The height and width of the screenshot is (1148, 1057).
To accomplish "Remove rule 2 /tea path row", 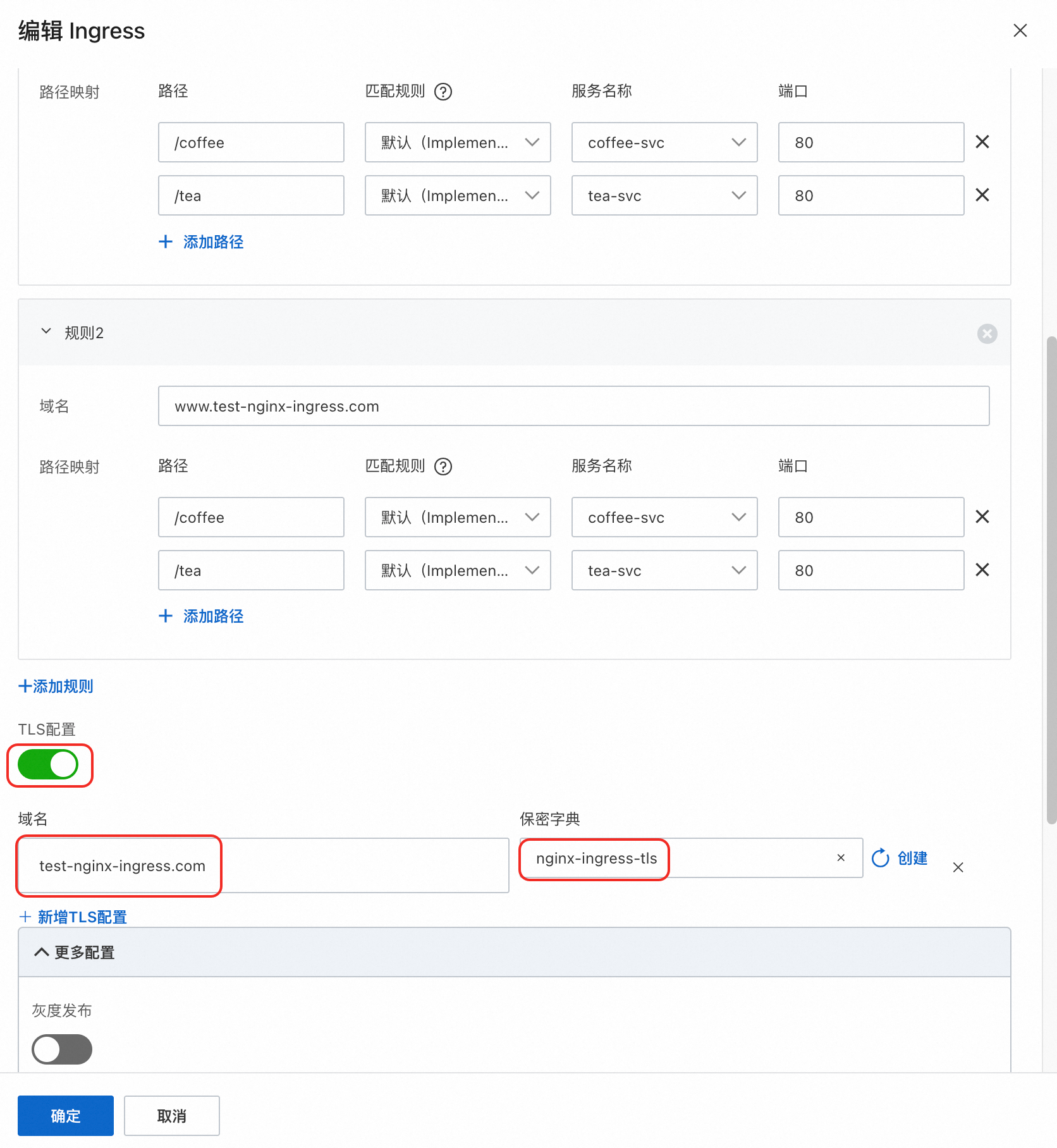I will 982,570.
